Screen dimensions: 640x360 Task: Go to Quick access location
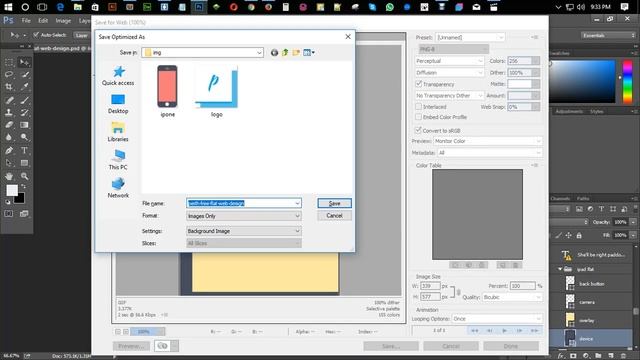click(118, 76)
